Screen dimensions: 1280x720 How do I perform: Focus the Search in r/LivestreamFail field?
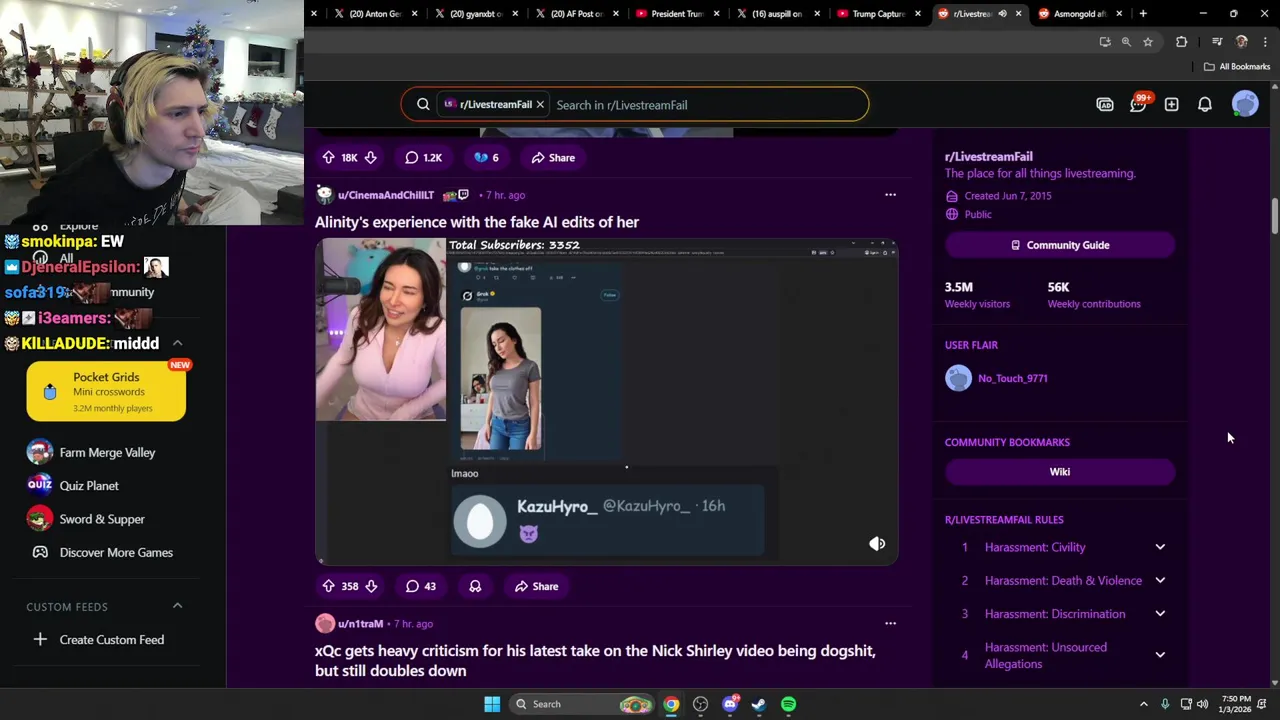tap(708, 105)
